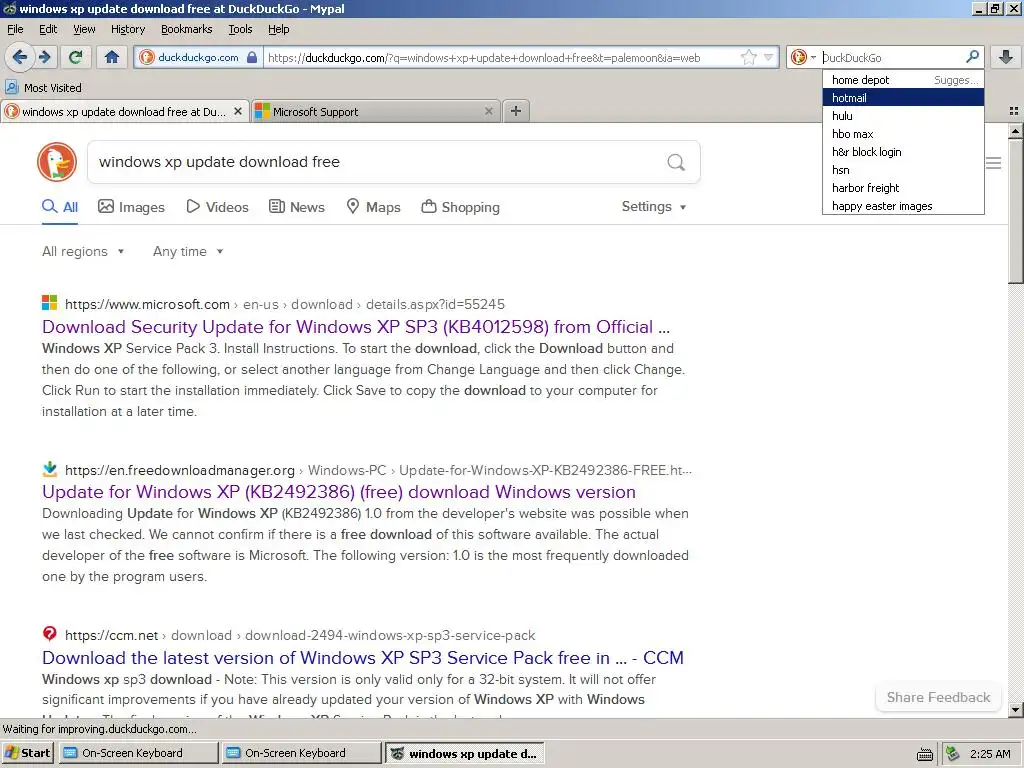
Task: Choose the harbor freight suggestion
Action: pyautogui.click(x=903, y=188)
